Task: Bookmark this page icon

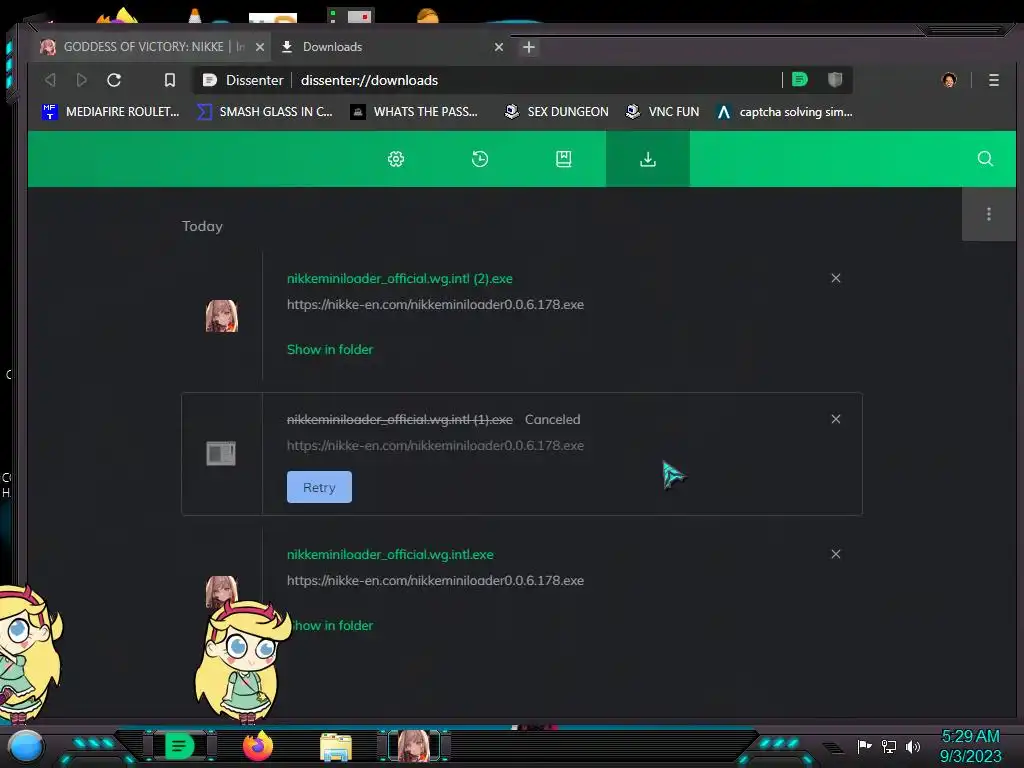Action: [x=170, y=80]
